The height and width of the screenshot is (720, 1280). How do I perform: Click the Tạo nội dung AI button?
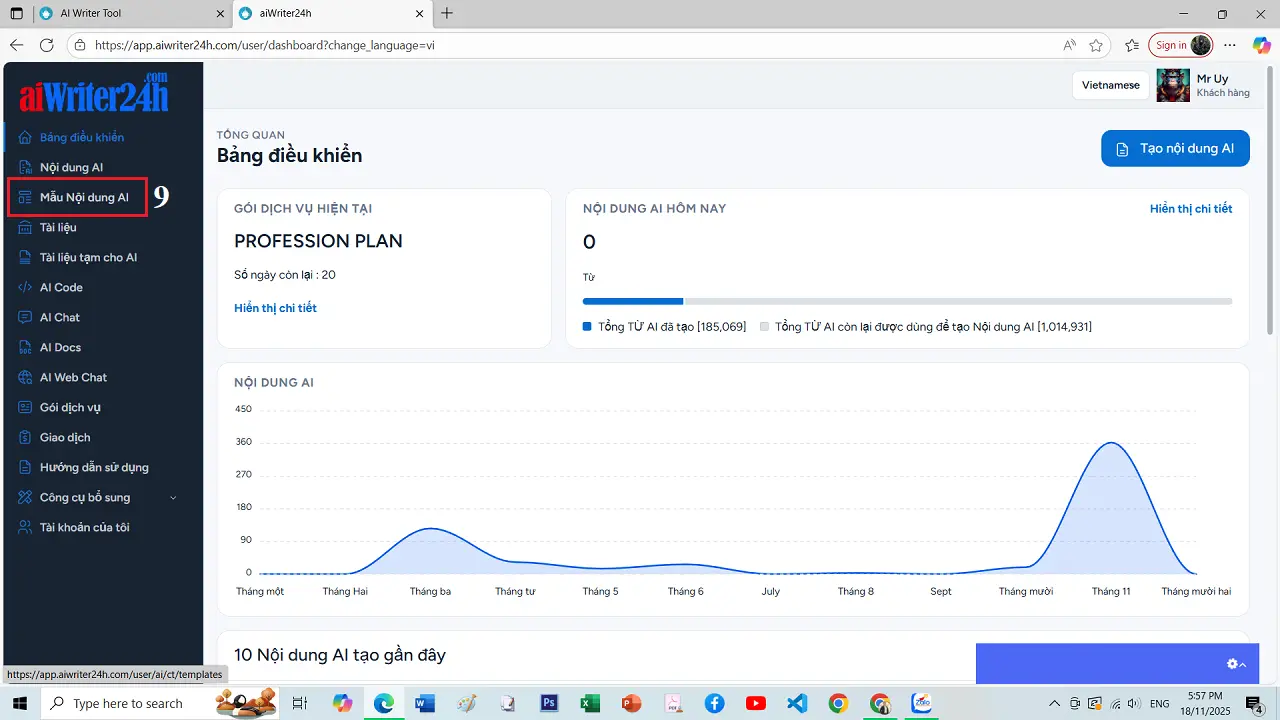pos(1175,148)
